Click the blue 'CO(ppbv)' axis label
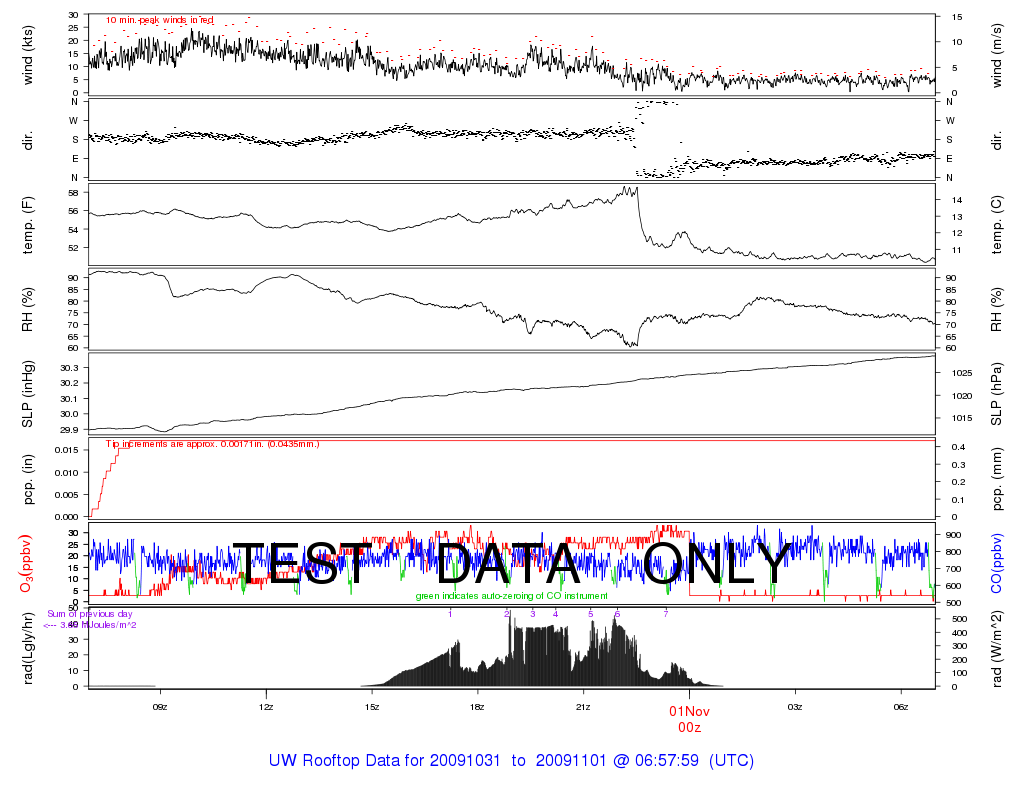1024x800 pixels. click(997, 564)
